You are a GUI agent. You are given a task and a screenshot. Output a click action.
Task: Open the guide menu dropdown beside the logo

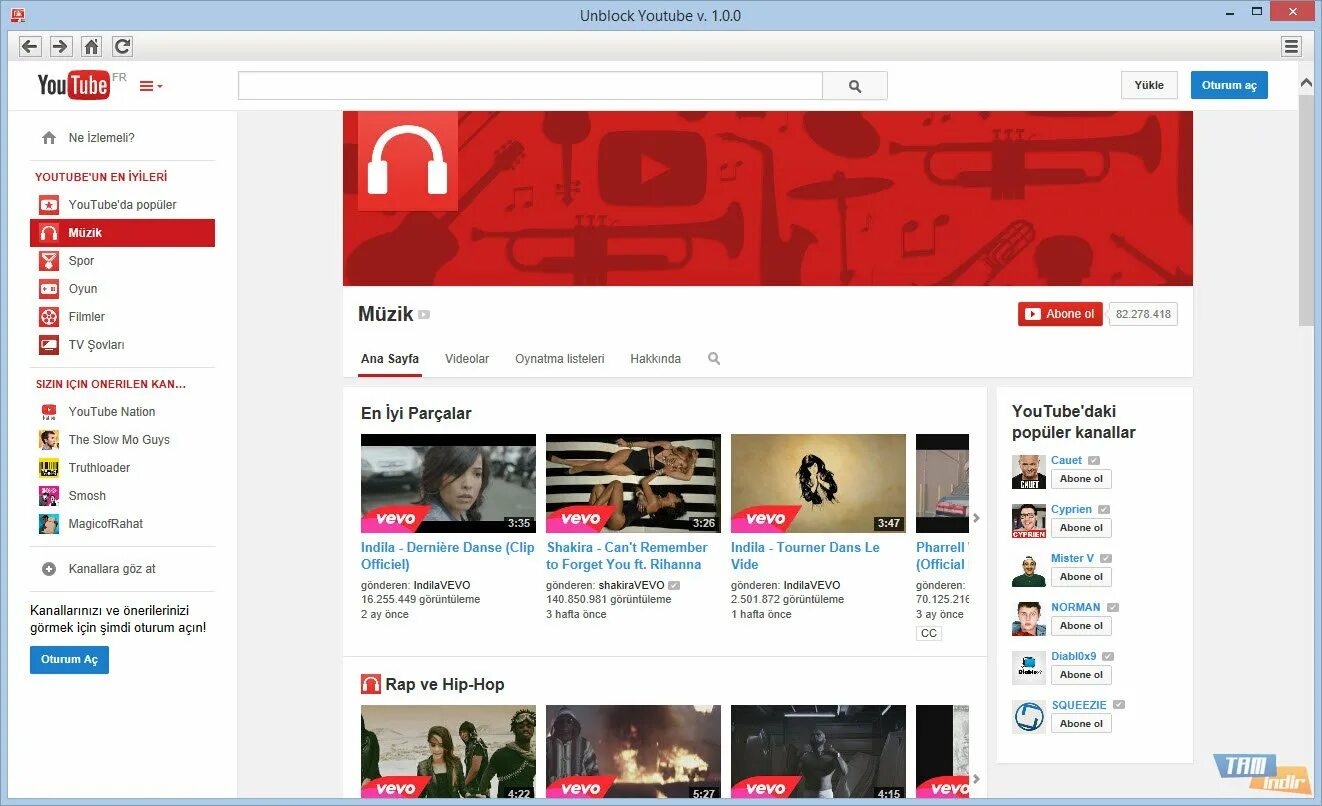point(151,86)
